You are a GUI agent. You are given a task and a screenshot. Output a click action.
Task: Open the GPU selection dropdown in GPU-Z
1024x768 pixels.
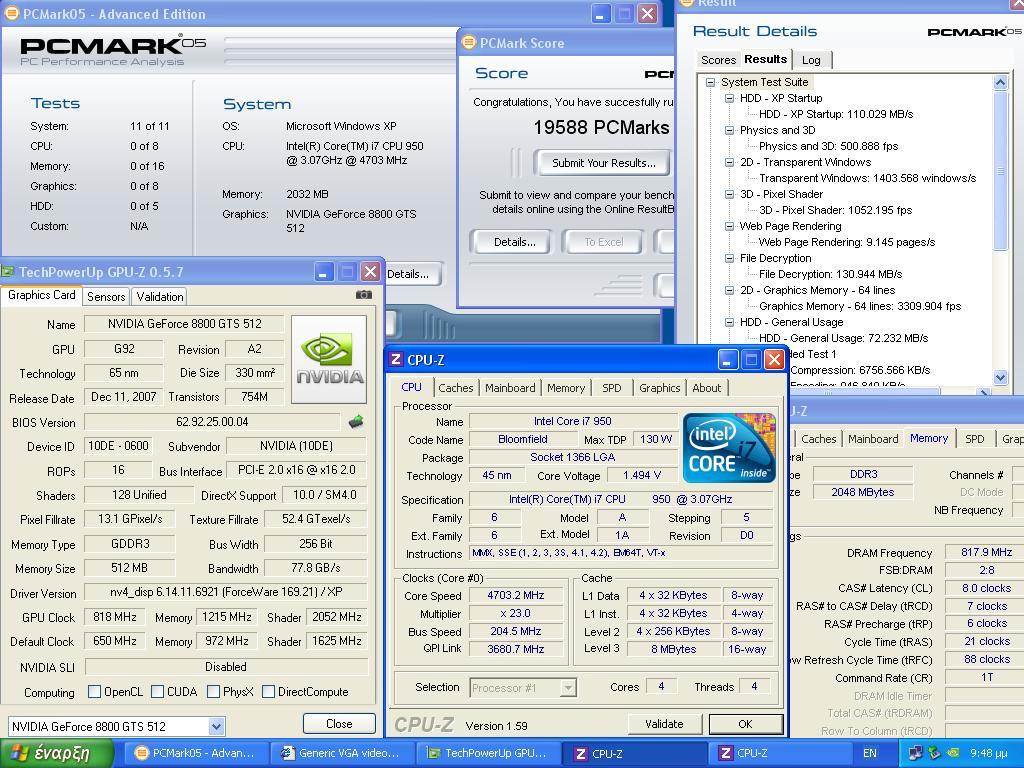pos(216,726)
